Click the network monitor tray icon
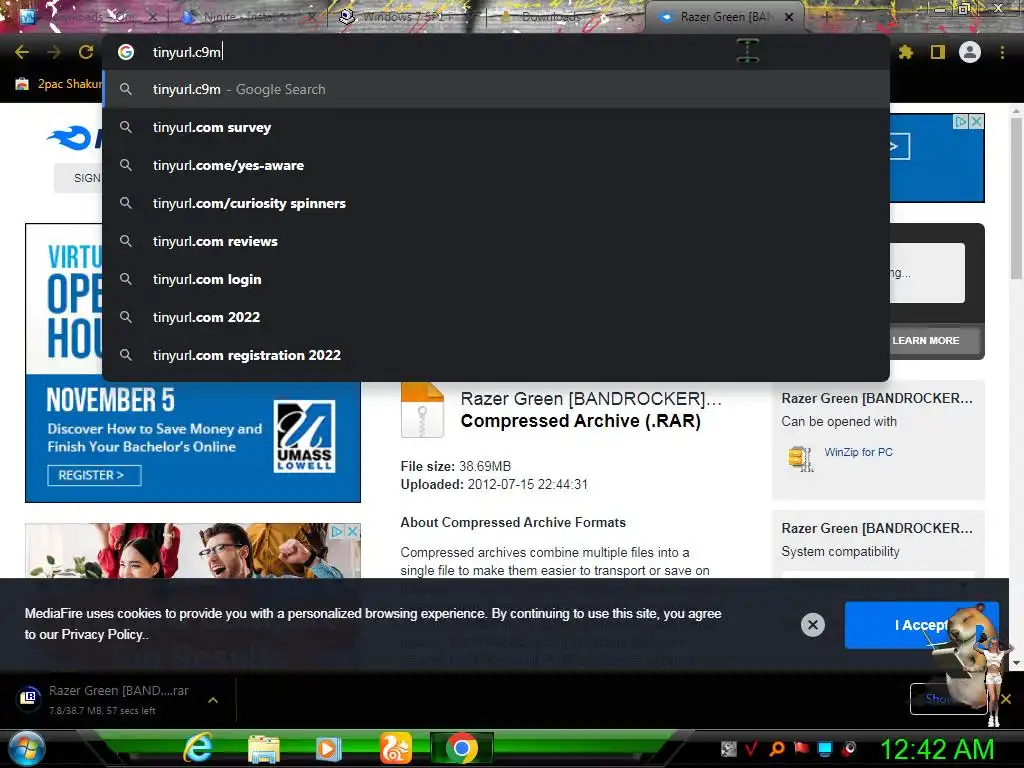This screenshot has height=768, width=1024. point(825,748)
